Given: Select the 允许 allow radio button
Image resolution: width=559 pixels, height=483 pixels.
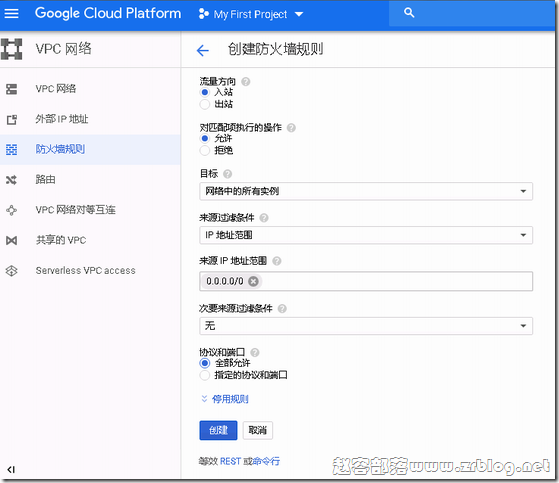Looking at the screenshot, I should 205,138.
